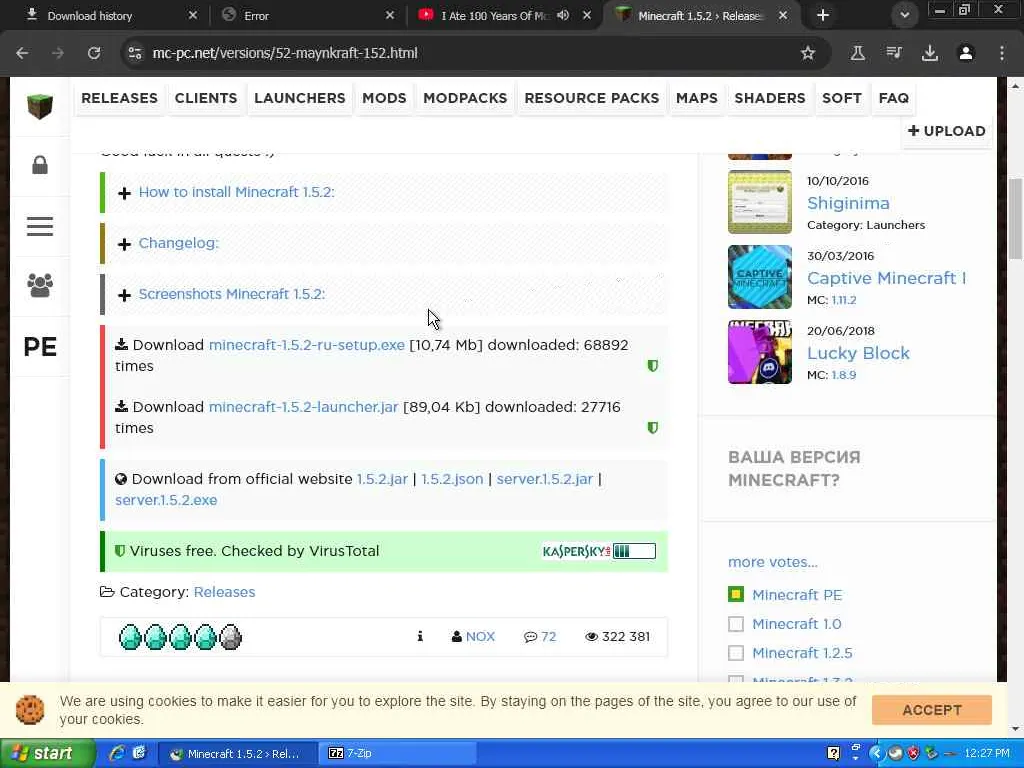
Task: Open the PE section in sidebar
Action: tap(40, 347)
